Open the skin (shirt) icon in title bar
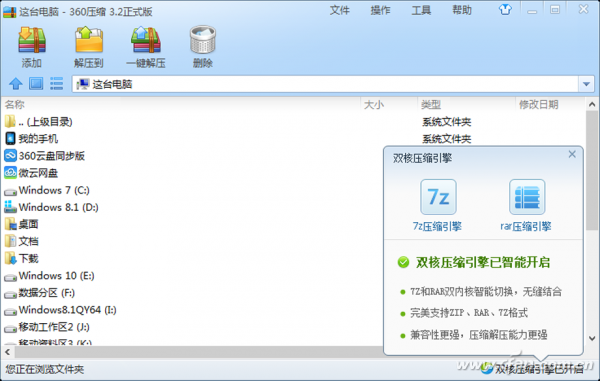The height and width of the screenshot is (381, 600). [x=505, y=10]
